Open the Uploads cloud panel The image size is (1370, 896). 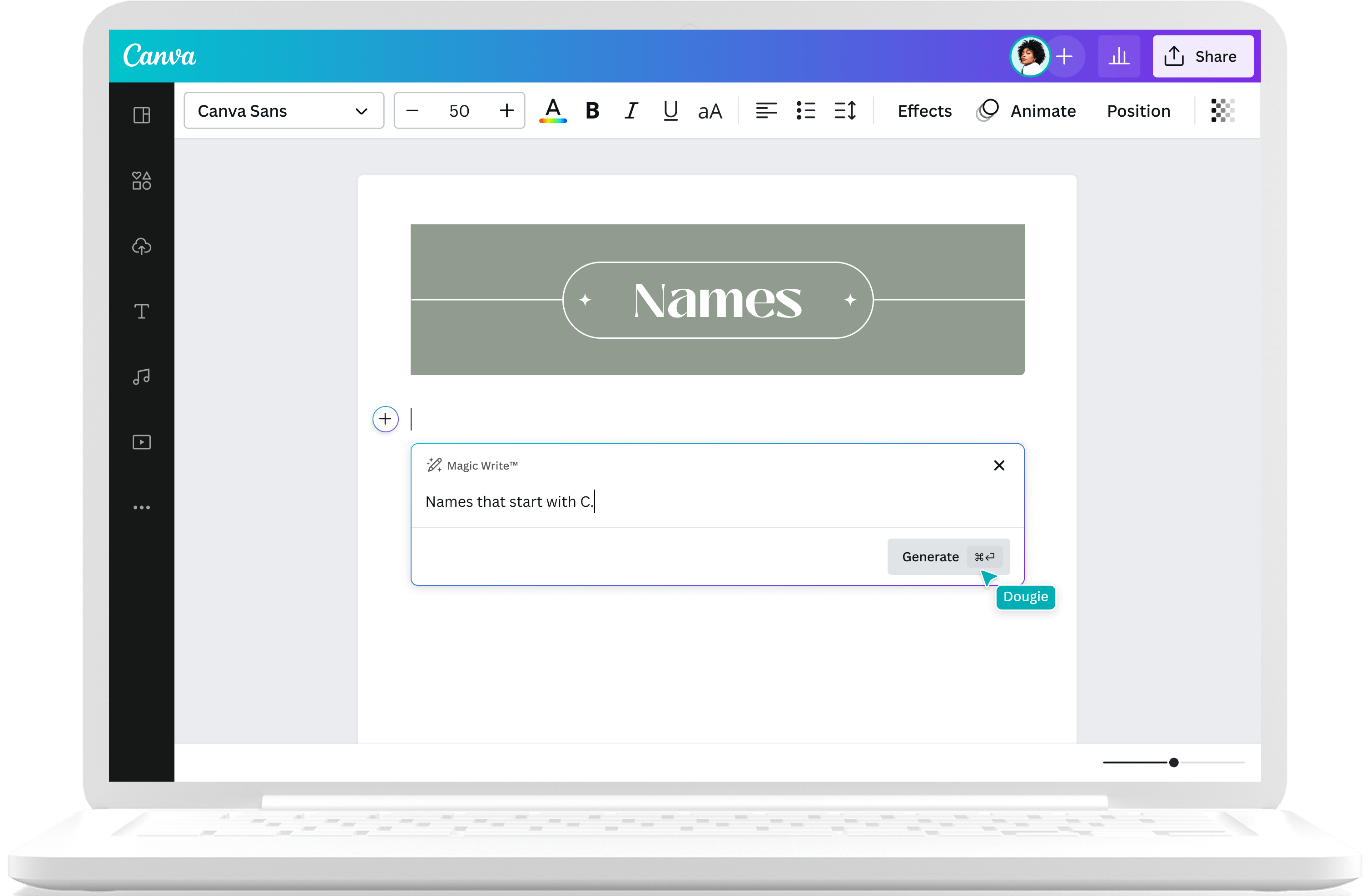point(142,246)
